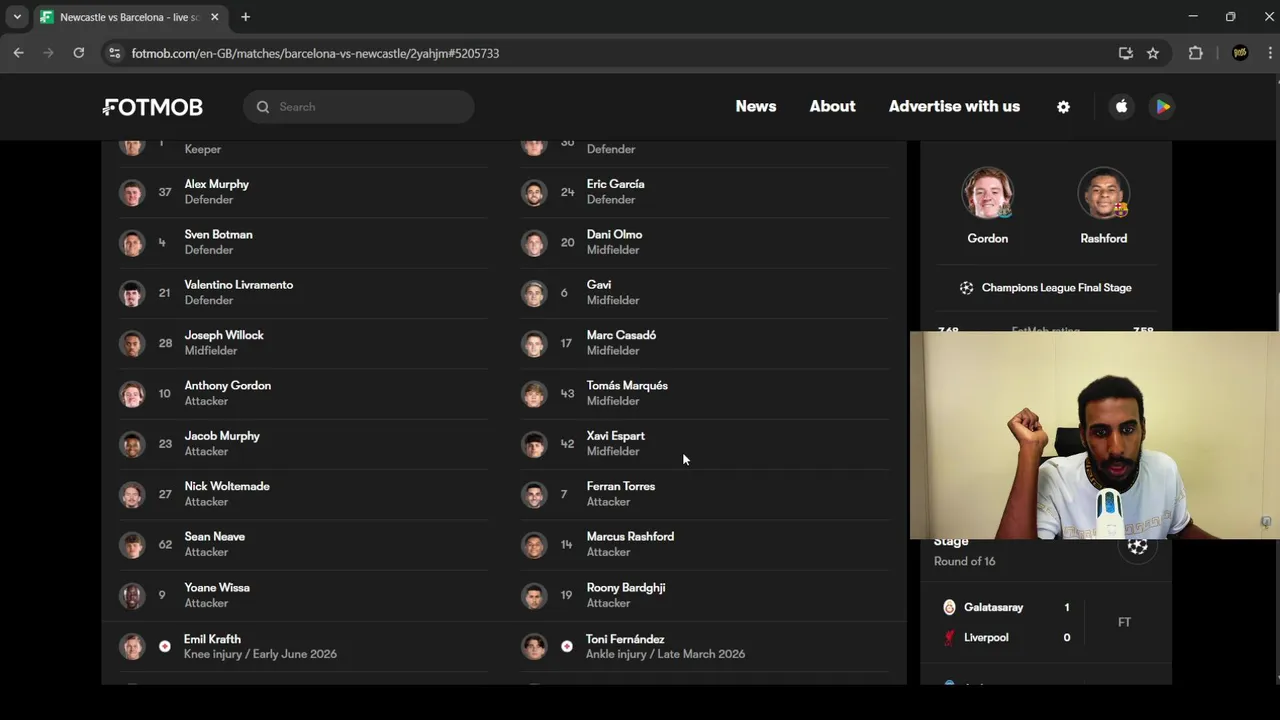Select Roony Bardghji in the squad list
This screenshot has width=1280, height=720.
click(x=706, y=595)
